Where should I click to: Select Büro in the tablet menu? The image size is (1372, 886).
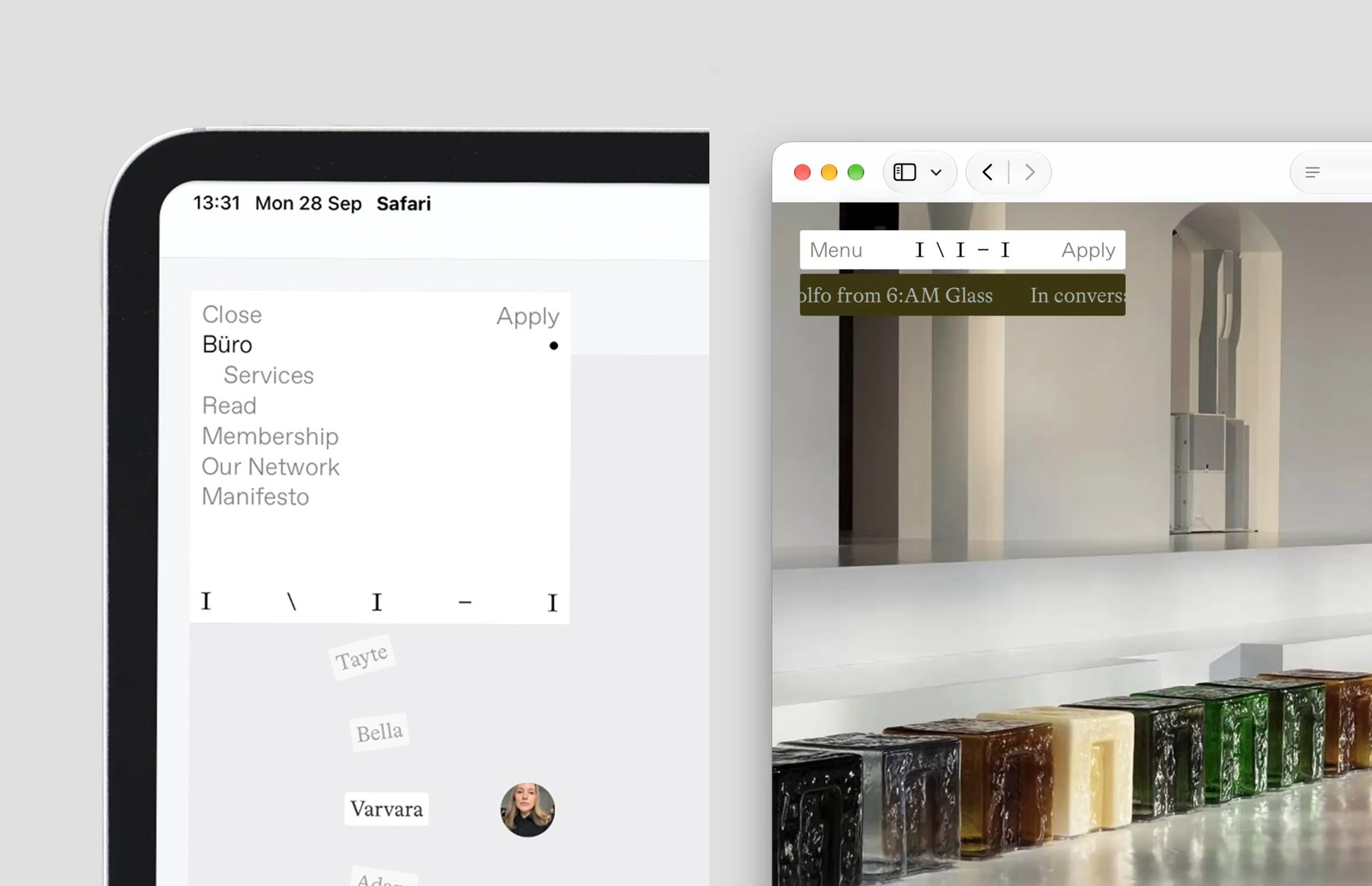227,344
